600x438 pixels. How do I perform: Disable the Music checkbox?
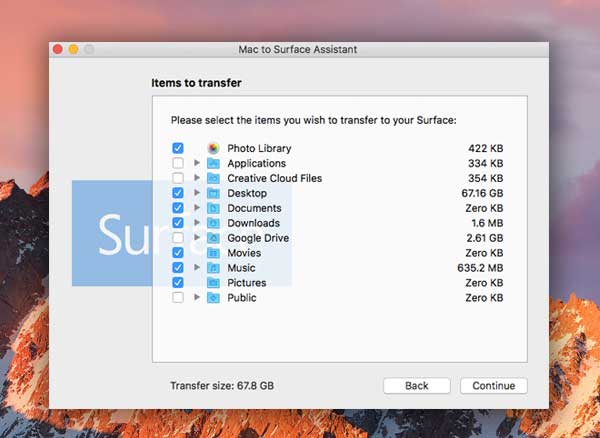click(x=178, y=267)
